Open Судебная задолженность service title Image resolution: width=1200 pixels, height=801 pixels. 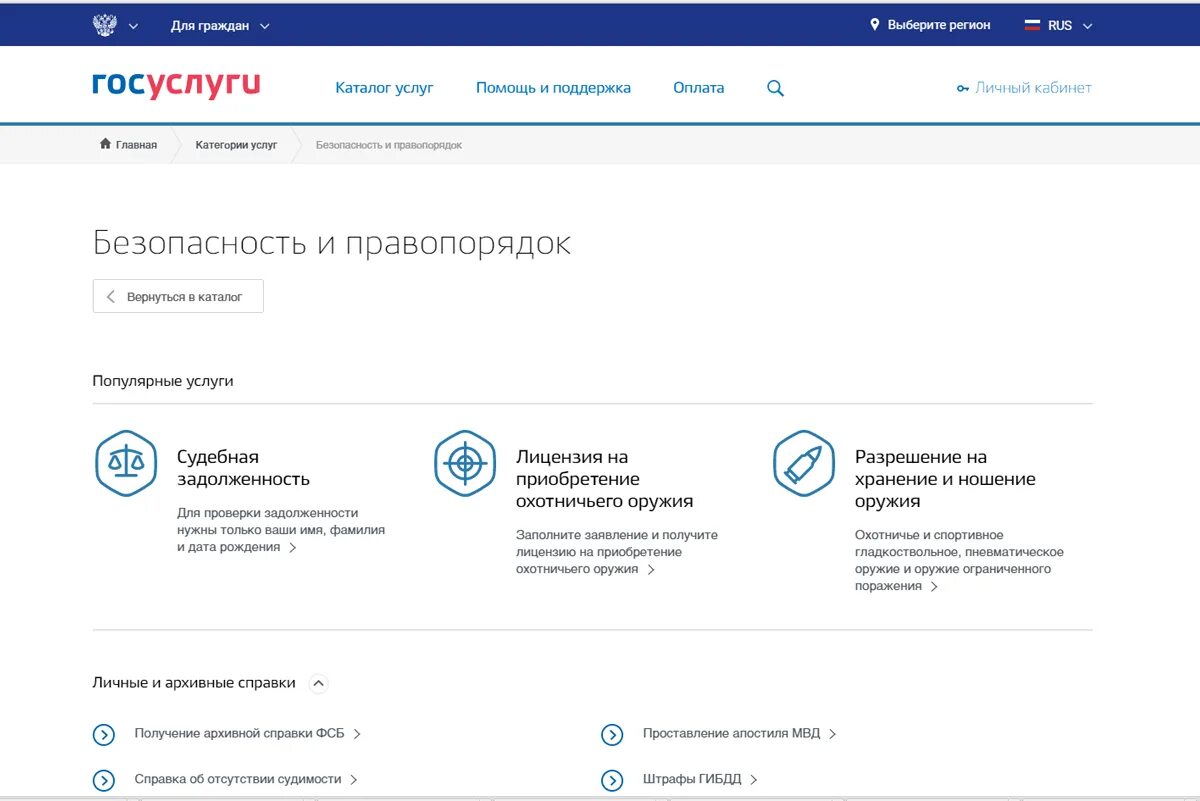[x=243, y=468]
